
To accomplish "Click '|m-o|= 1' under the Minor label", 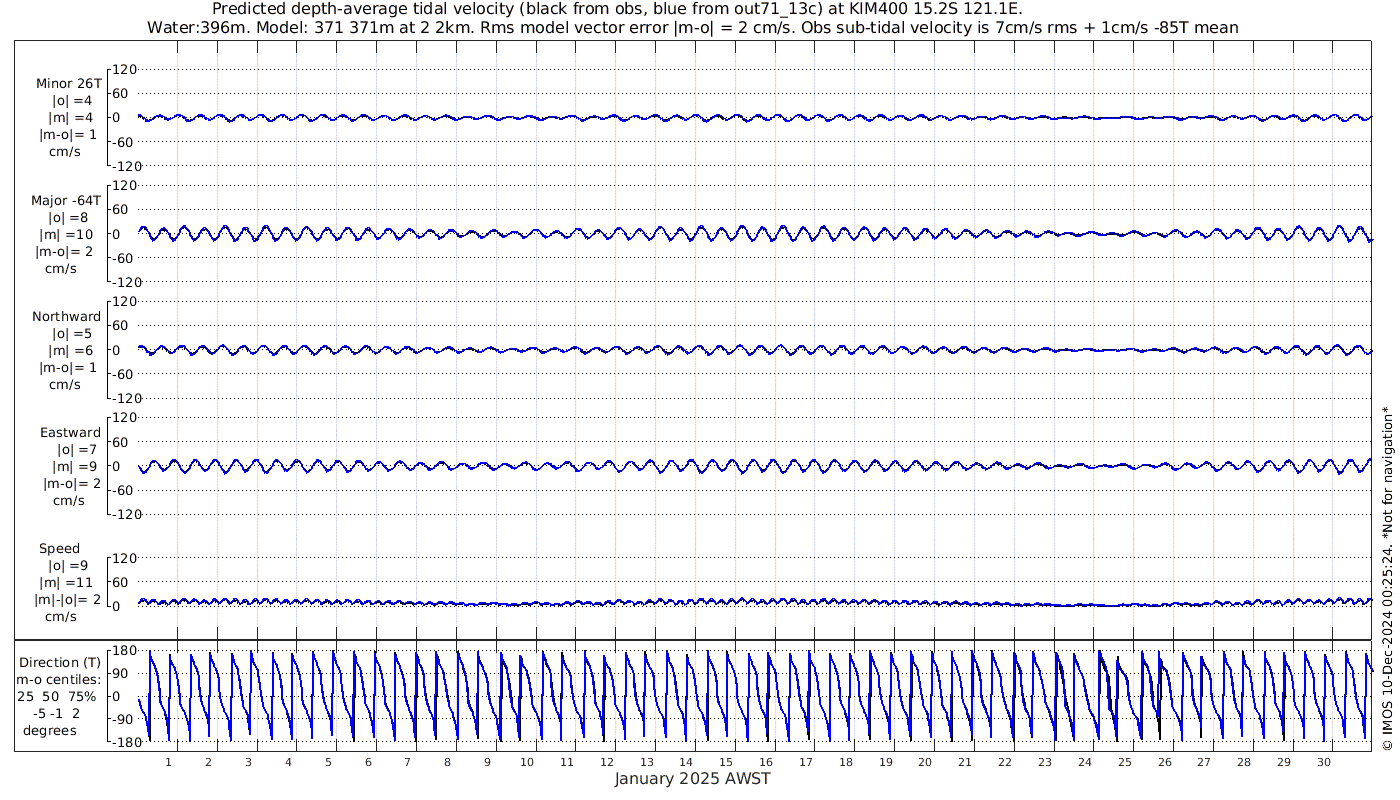I will pyautogui.click(x=68, y=134).
